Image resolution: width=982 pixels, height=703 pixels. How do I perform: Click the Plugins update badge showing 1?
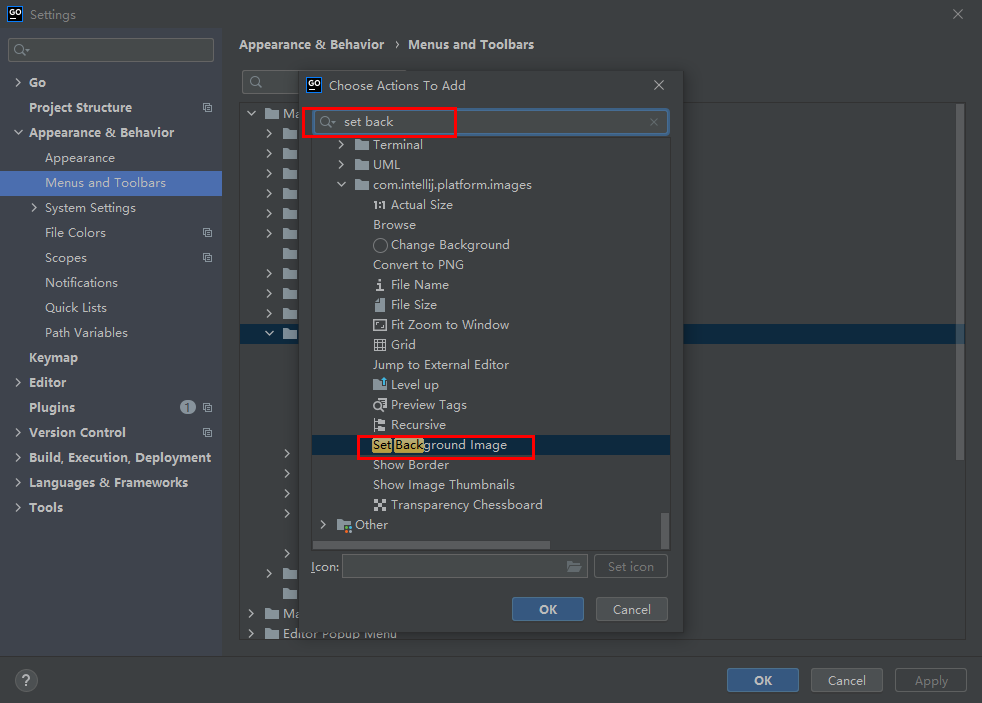[188, 408]
